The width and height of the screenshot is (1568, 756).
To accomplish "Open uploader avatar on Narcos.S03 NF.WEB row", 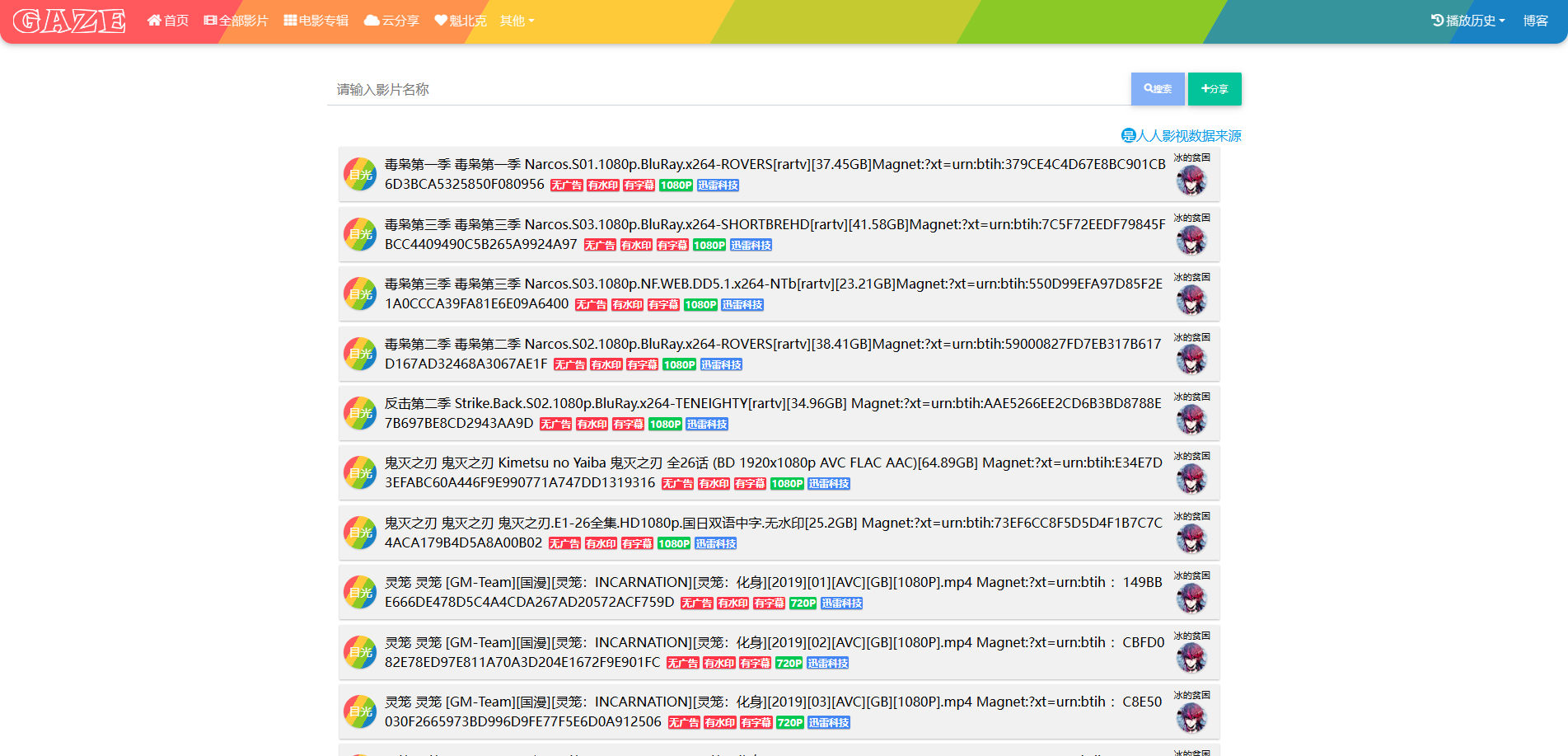I will tap(1191, 300).
